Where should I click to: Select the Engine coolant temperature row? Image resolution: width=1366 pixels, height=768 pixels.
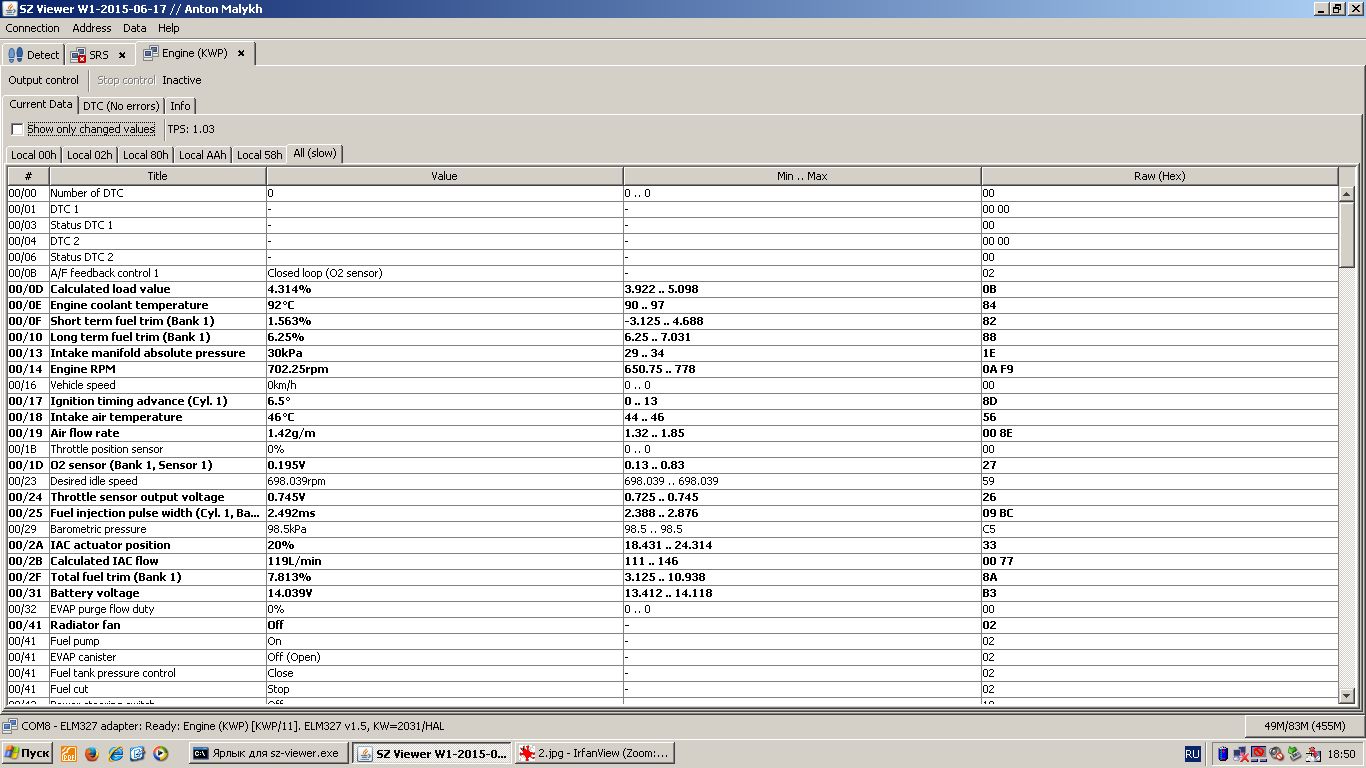(672, 305)
